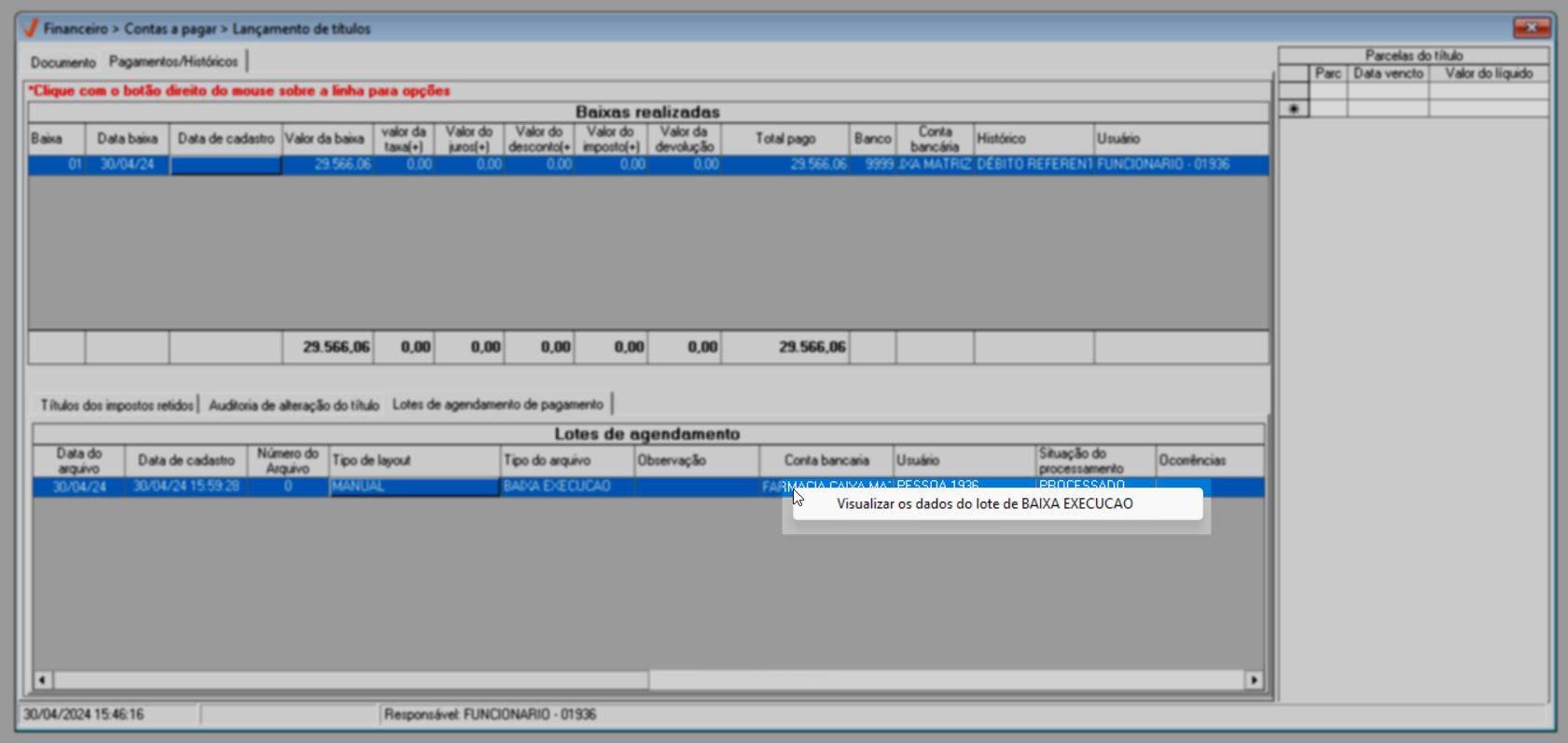
Task: Select the current-row marker in Parcelas do título
Action: (x=1293, y=109)
